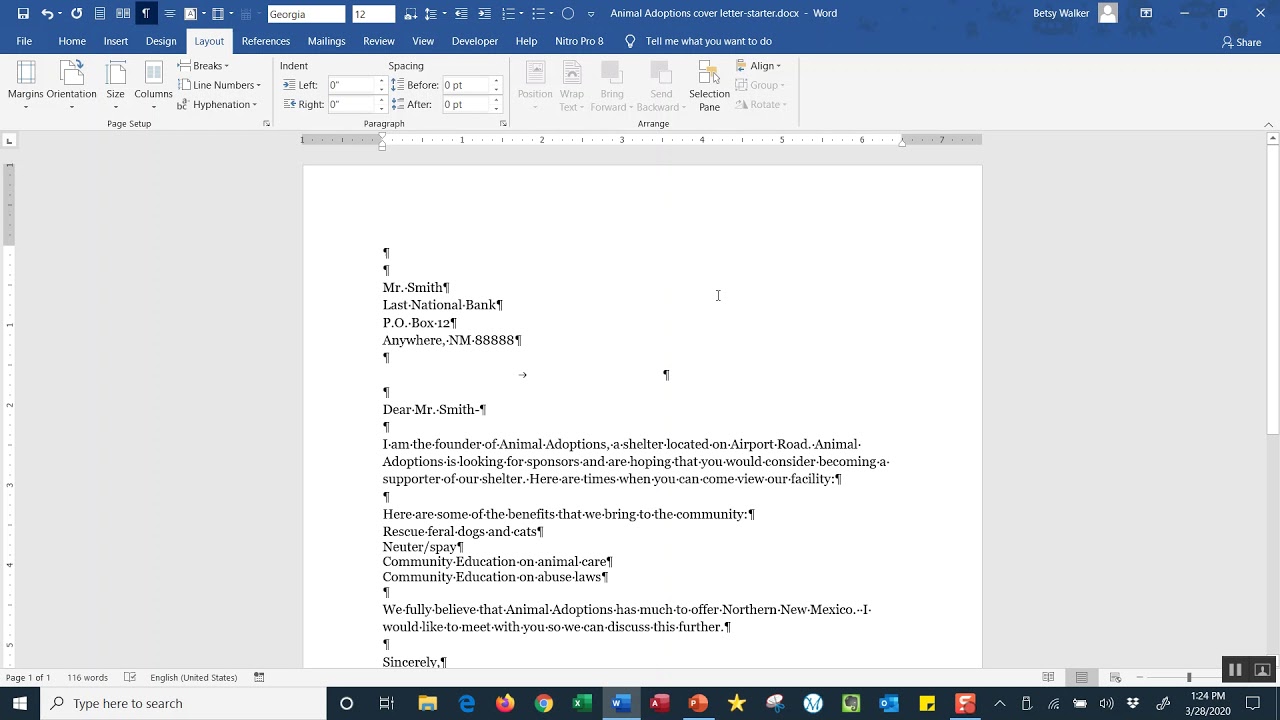Click the vertical scrollbar thumb
This screenshot has height=720, width=1280.
[1272, 290]
